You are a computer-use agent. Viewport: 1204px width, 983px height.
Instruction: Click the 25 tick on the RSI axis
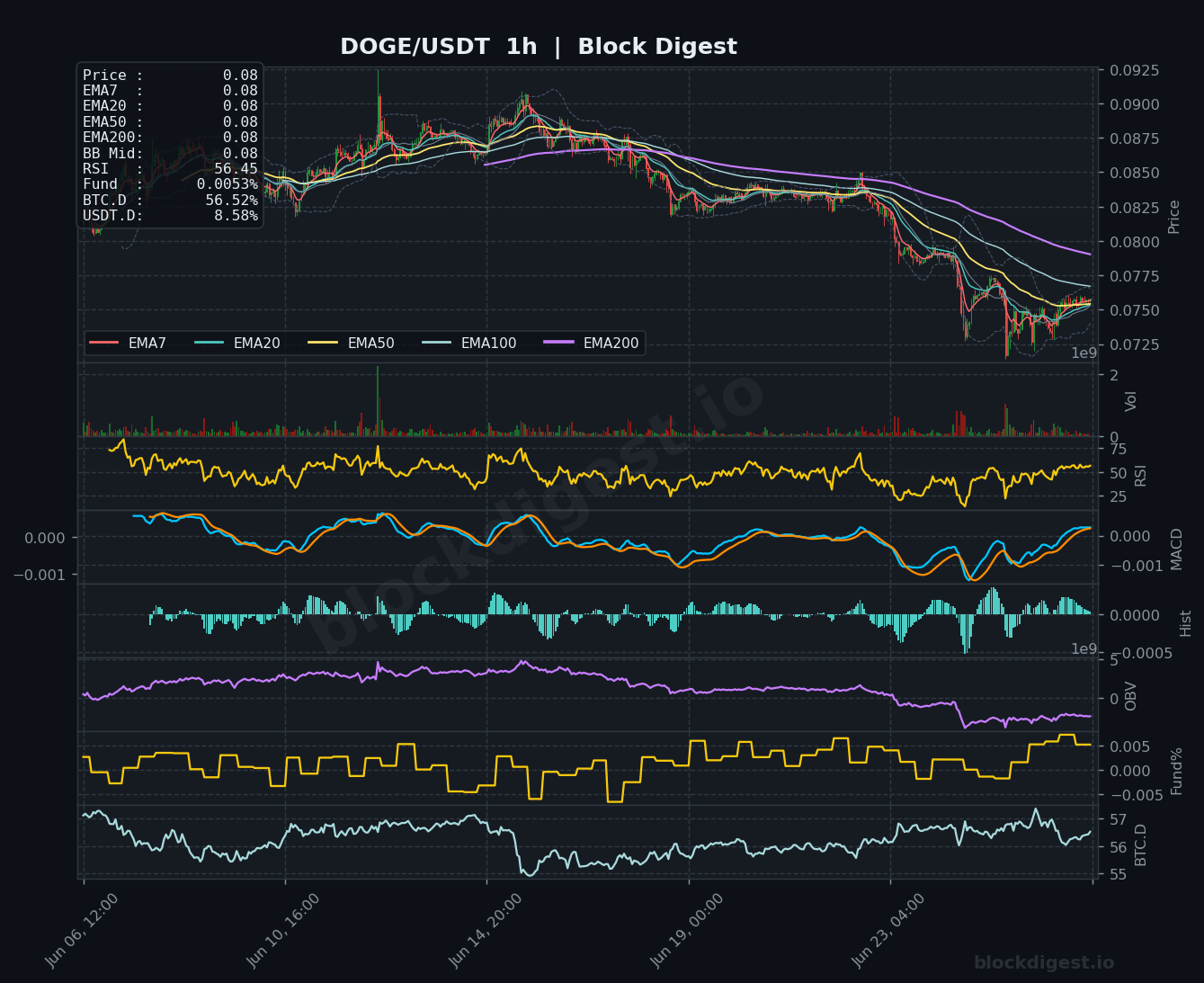(1119, 496)
